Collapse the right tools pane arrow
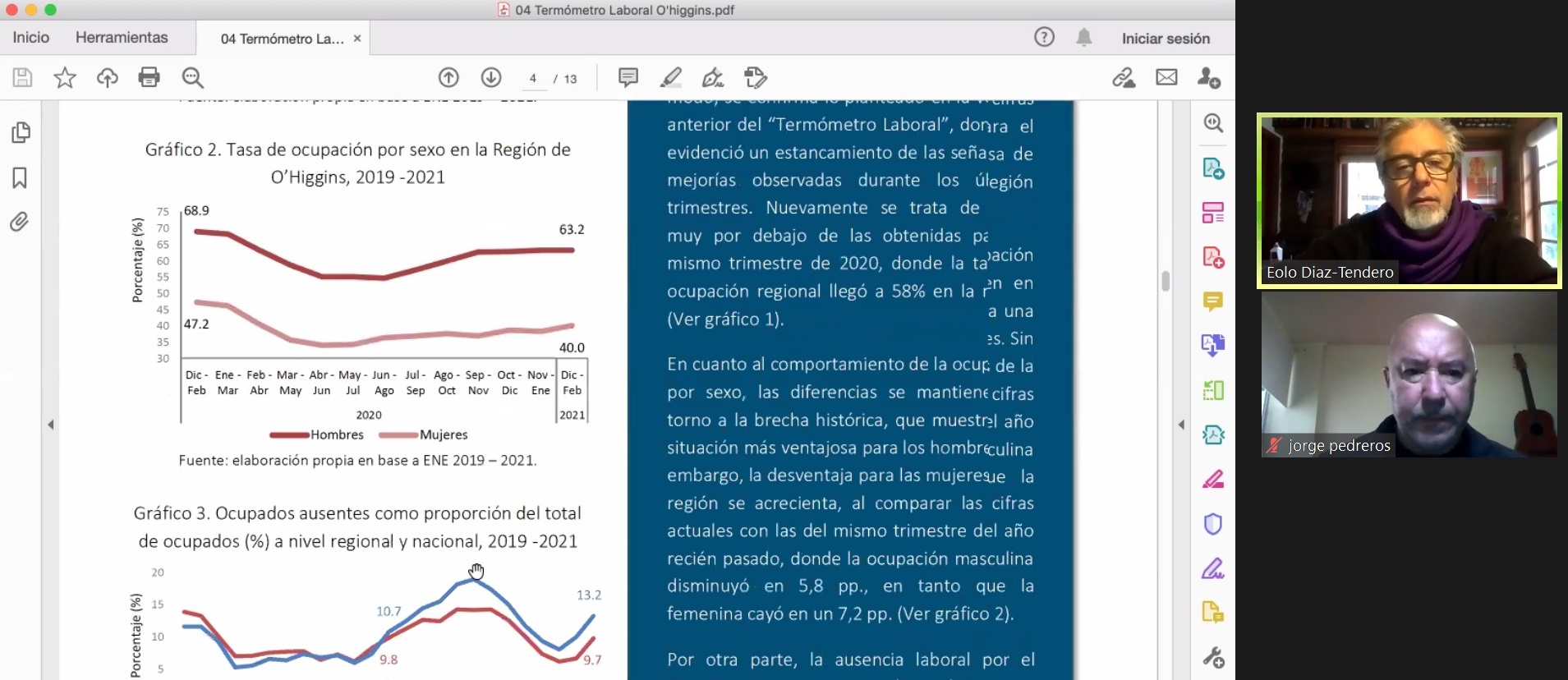 (x=1181, y=425)
